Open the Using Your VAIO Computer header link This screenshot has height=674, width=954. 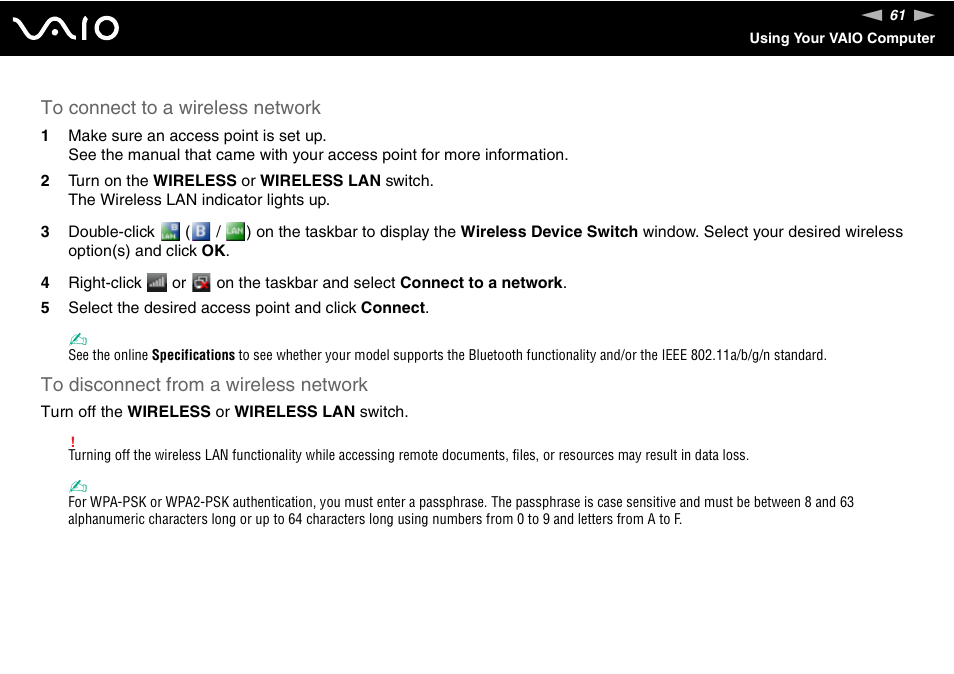[842, 38]
